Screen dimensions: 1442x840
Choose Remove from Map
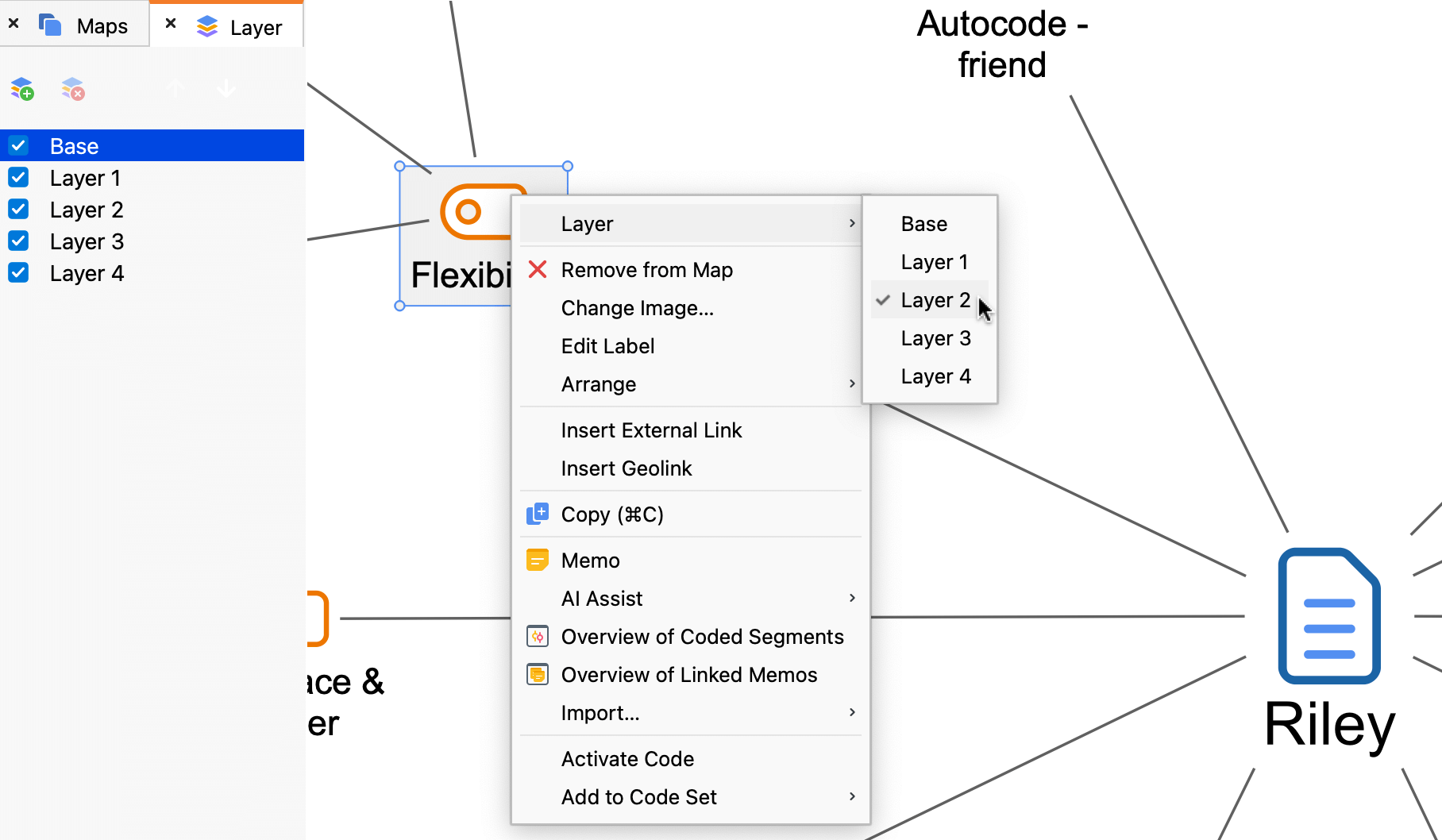[x=690, y=270]
